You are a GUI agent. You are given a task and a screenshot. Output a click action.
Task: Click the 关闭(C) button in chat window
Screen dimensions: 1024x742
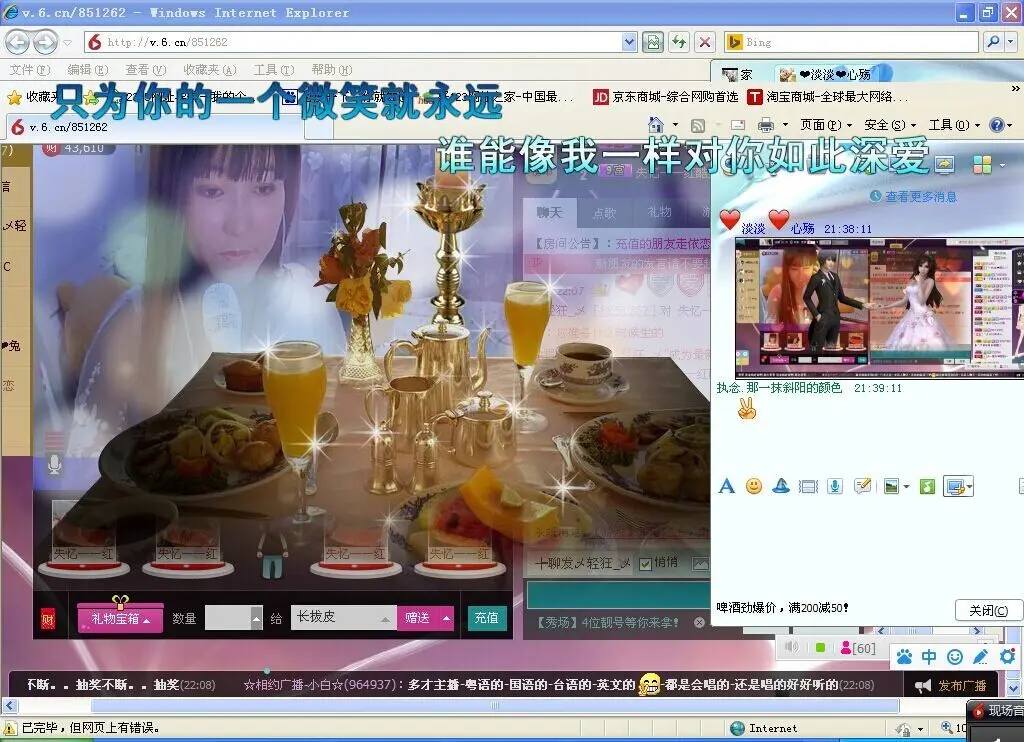(989, 611)
